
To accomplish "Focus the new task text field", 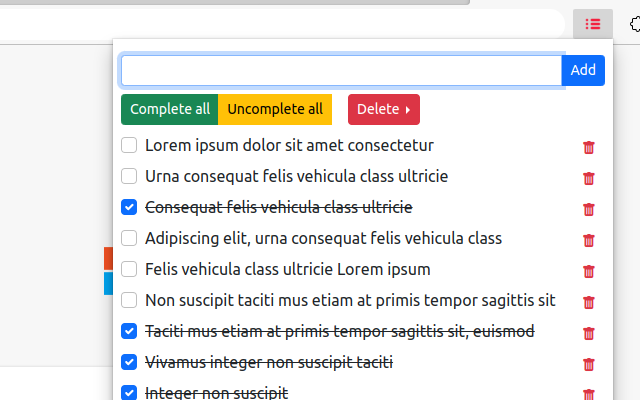I will point(341,70).
